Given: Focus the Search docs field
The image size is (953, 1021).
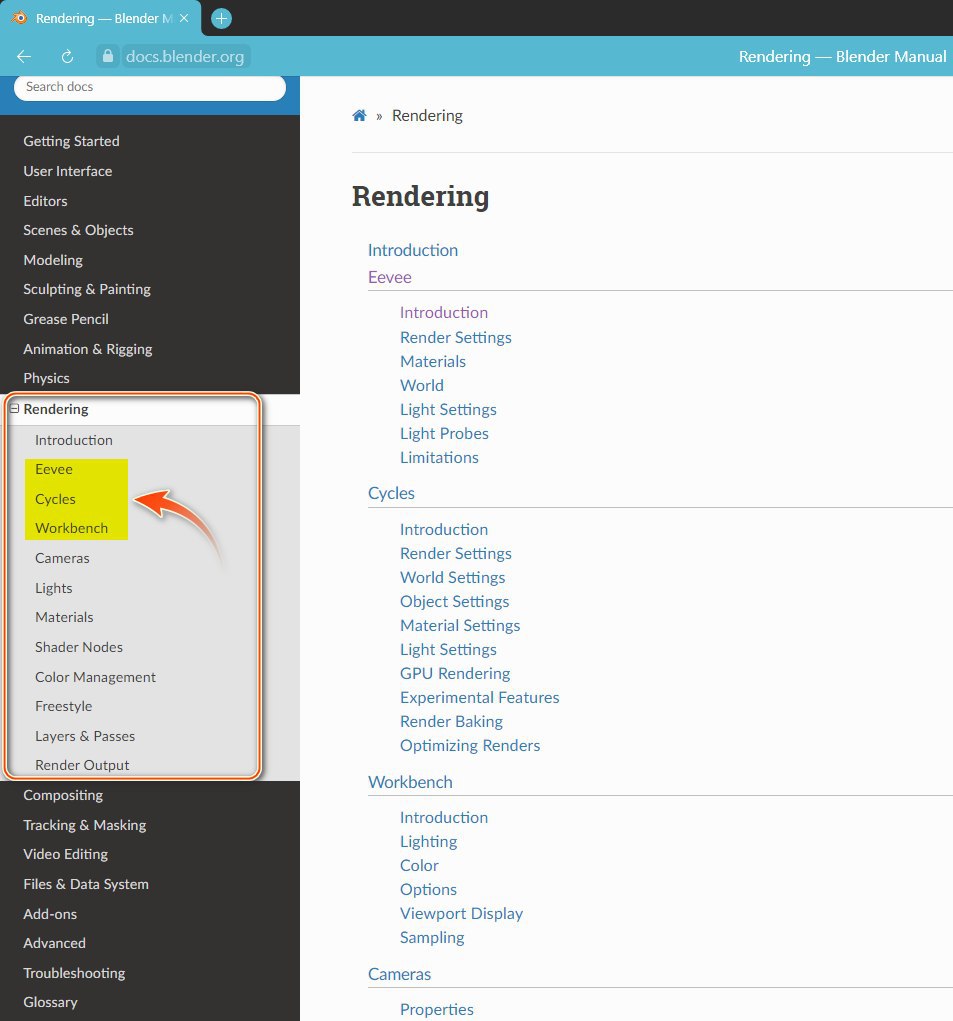Looking at the screenshot, I should [x=150, y=87].
